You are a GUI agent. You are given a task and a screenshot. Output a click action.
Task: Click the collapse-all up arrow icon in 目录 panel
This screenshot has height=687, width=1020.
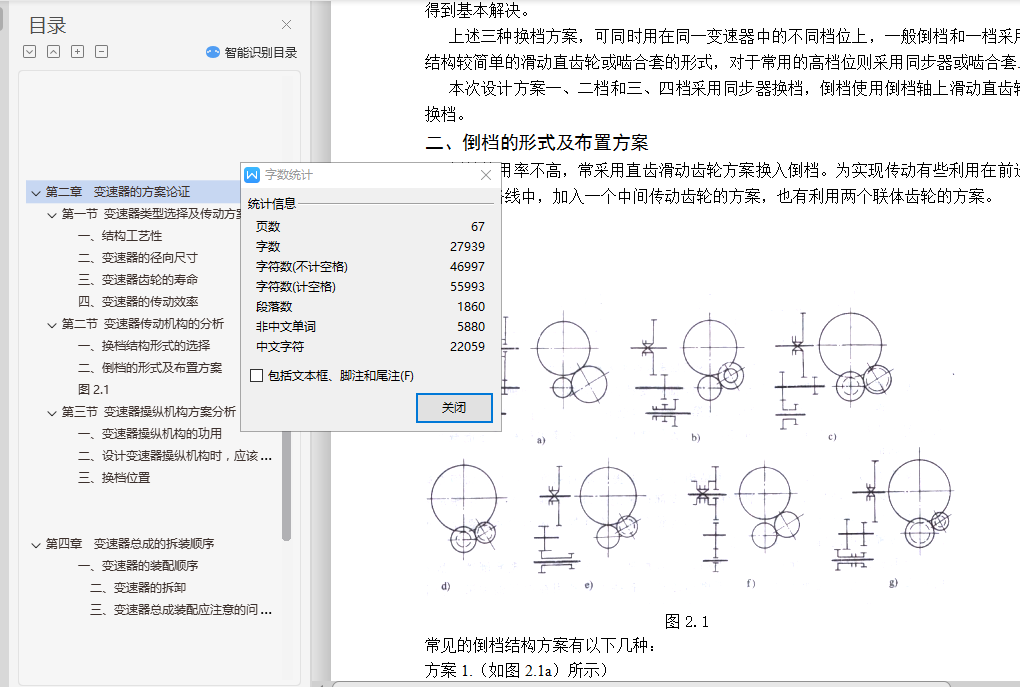click(x=53, y=51)
